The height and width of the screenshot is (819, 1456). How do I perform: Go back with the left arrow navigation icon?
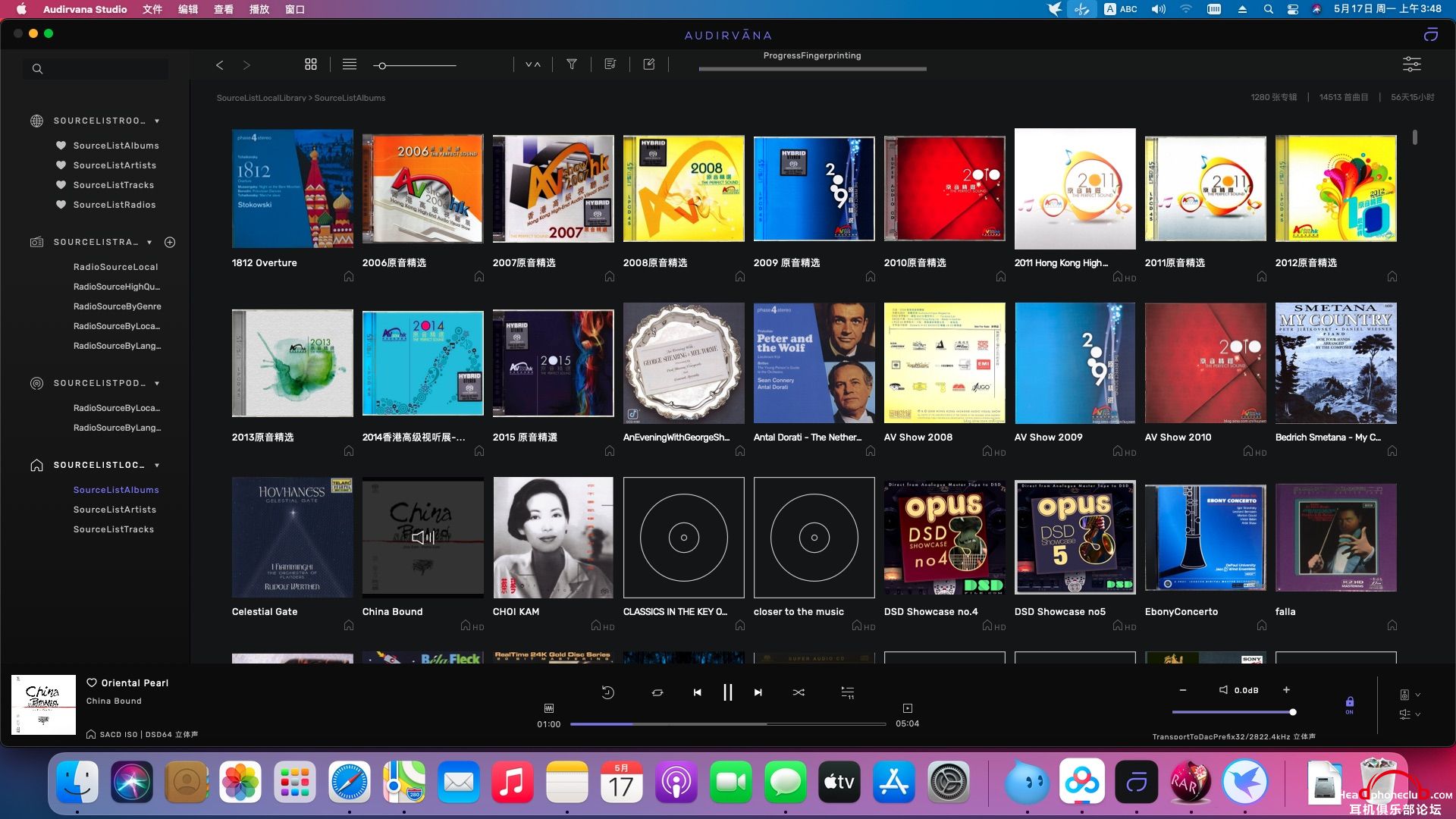coord(219,65)
